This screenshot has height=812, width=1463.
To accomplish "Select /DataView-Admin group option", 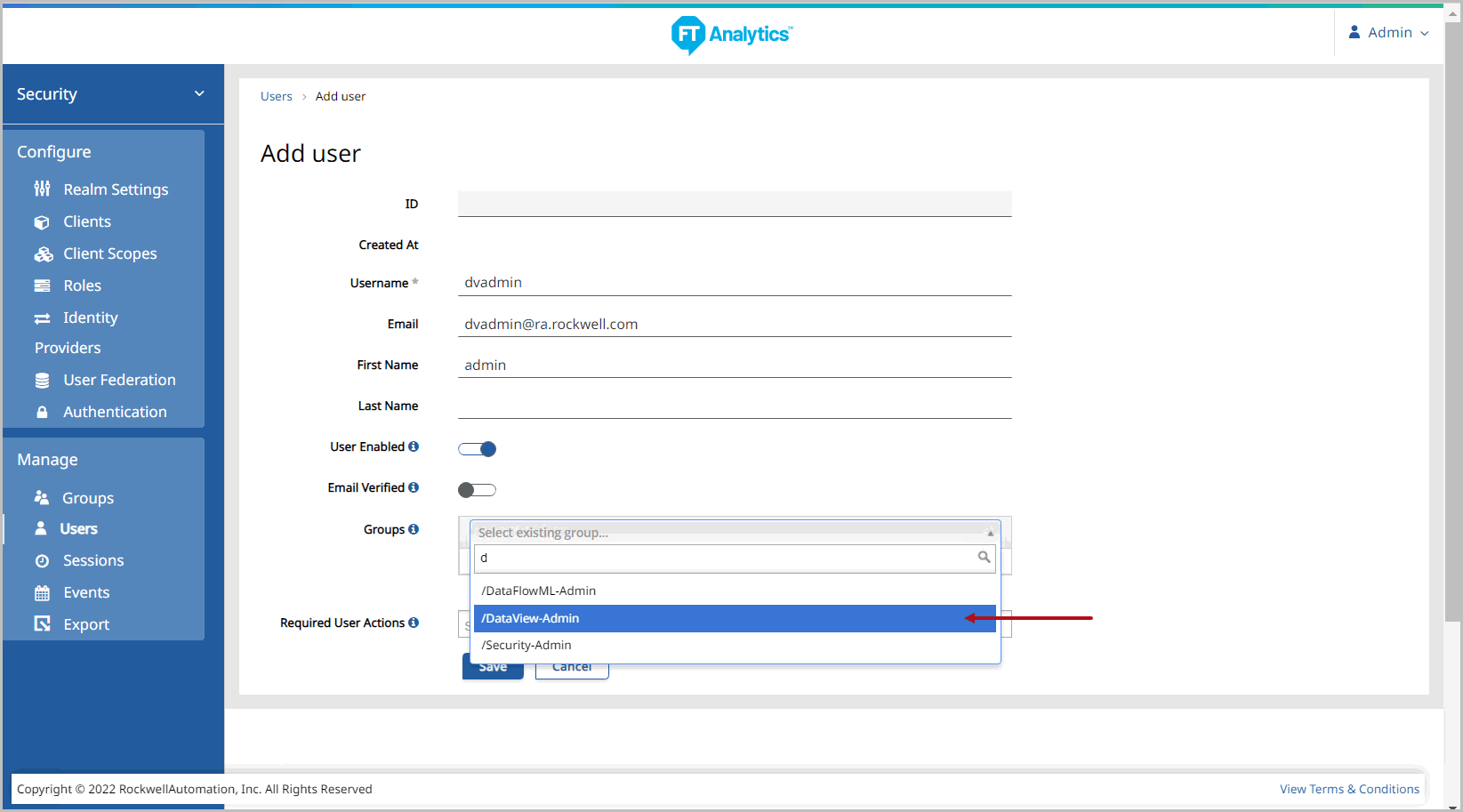I will [x=735, y=618].
